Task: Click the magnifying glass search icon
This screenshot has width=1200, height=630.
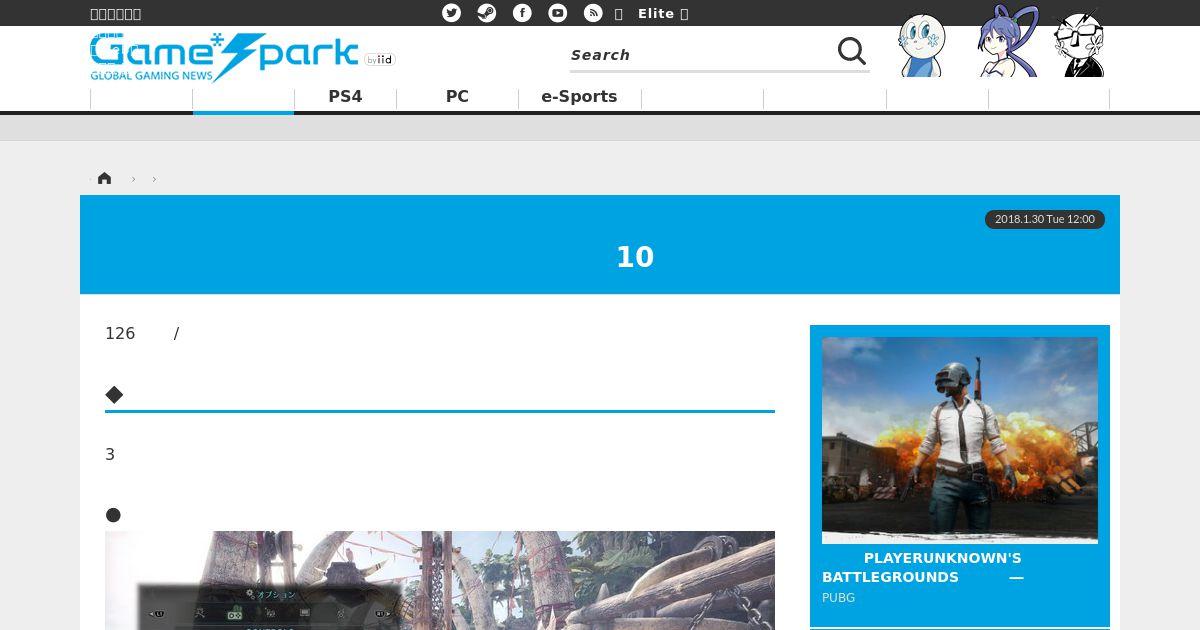Action: [852, 51]
